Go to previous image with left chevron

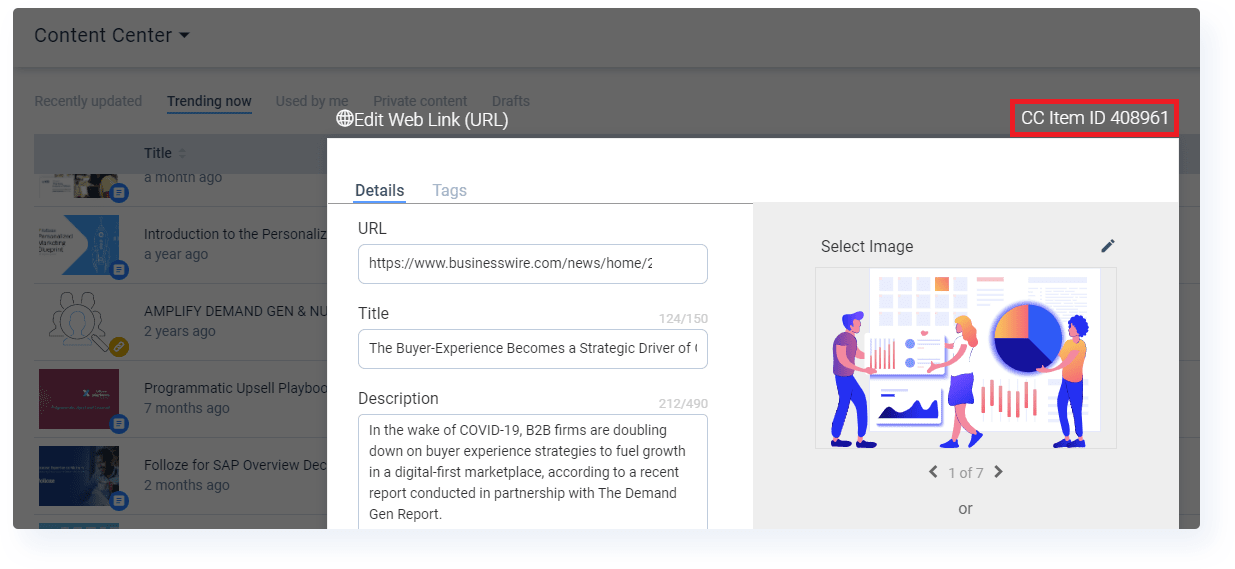click(x=933, y=472)
